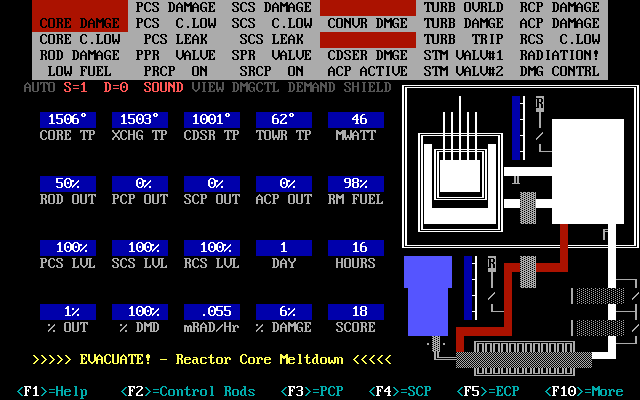
Task: Toggle the AUTO mode indicator
Action: pos(40,87)
